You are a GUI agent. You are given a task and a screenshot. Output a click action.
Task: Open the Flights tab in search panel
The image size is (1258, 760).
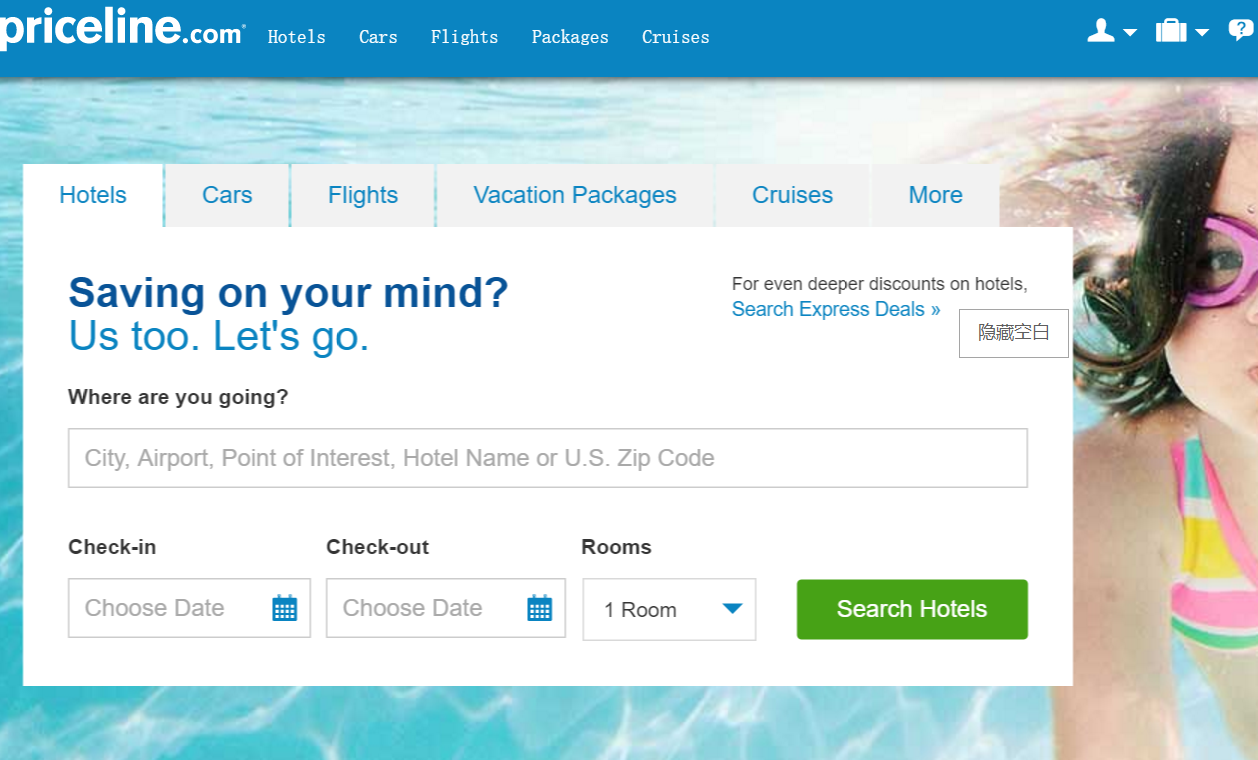(x=363, y=195)
